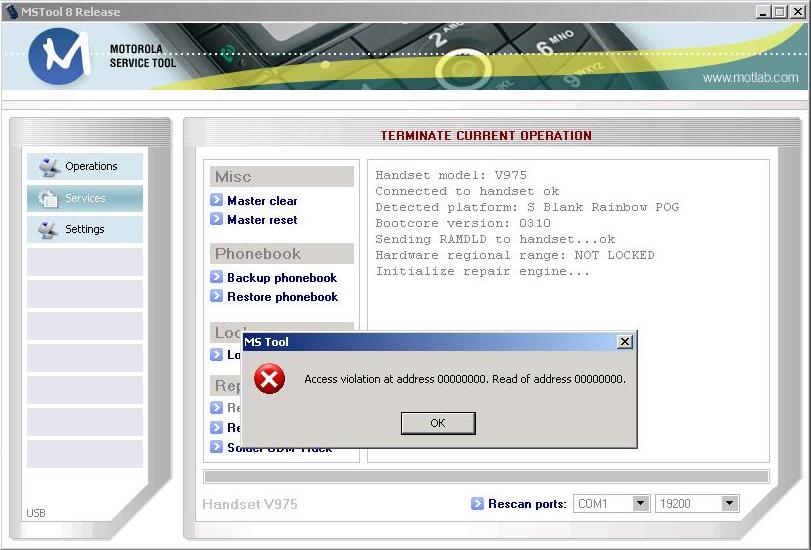This screenshot has height=550, width=811.
Task: Click the USB status label
Action: tap(36, 513)
